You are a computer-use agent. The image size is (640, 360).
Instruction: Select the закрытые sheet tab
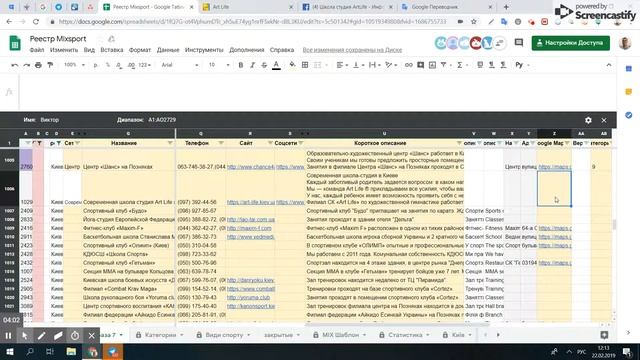tap(282, 335)
